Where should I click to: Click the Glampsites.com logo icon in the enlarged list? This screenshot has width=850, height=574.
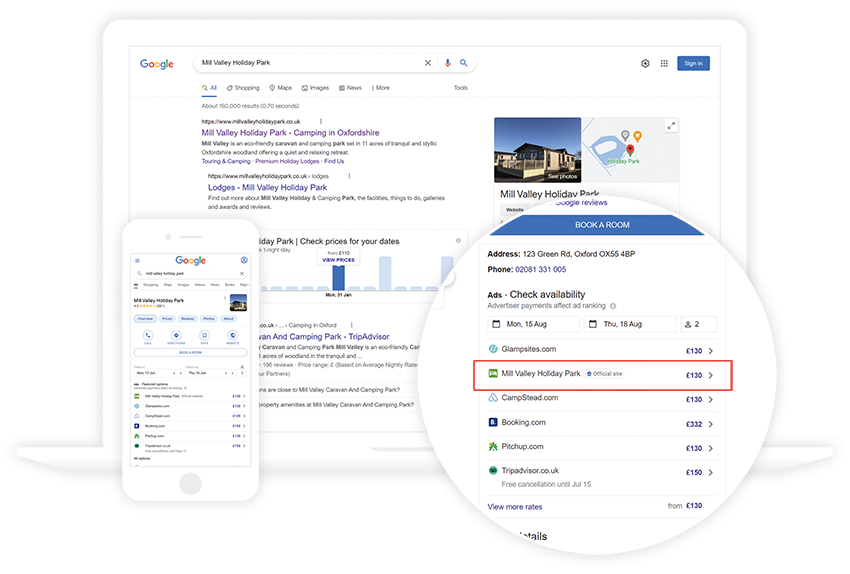tap(493, 349)
